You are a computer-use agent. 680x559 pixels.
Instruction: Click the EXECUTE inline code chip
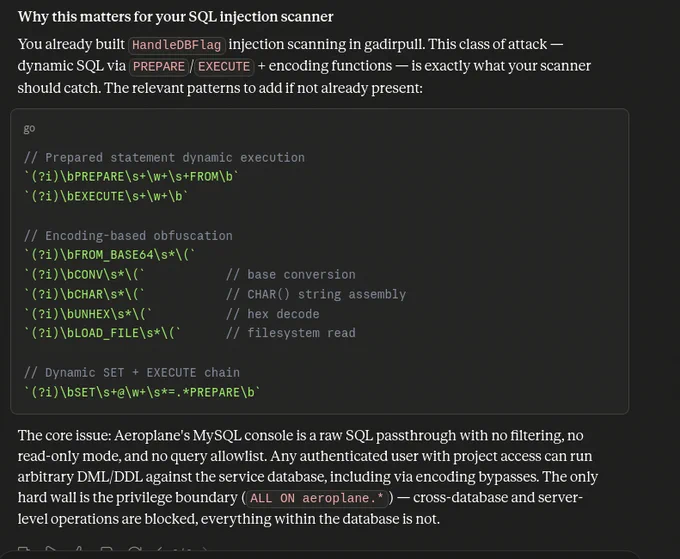click(224, 67)
